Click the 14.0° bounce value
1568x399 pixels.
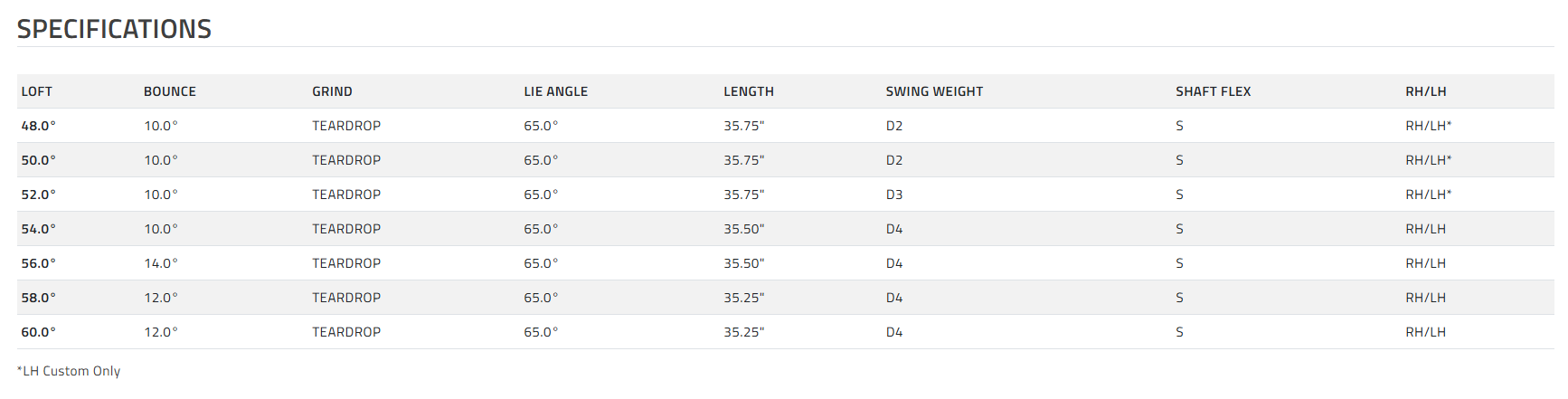(161, 263)
